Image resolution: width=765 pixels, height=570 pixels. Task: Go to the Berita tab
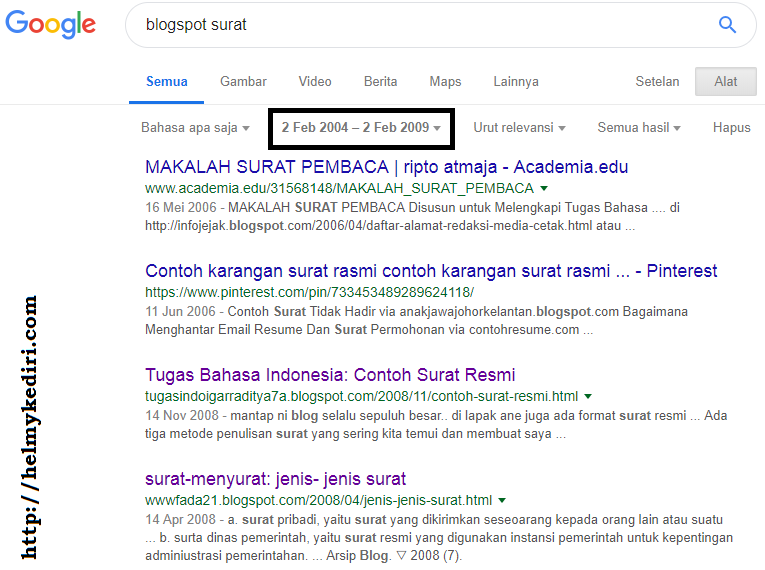click(x=380, y=81)
